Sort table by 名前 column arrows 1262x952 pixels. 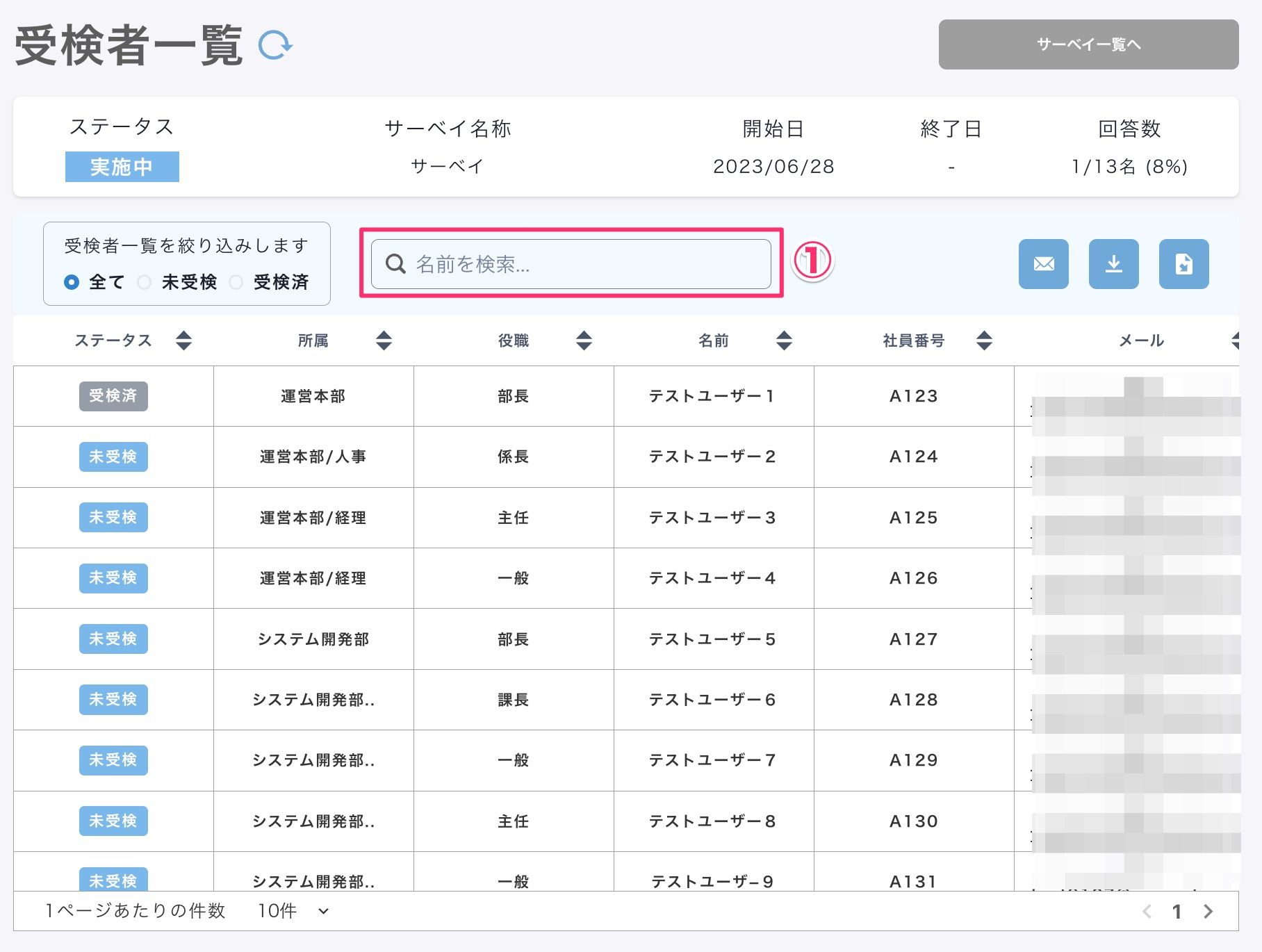click(784, 340)
